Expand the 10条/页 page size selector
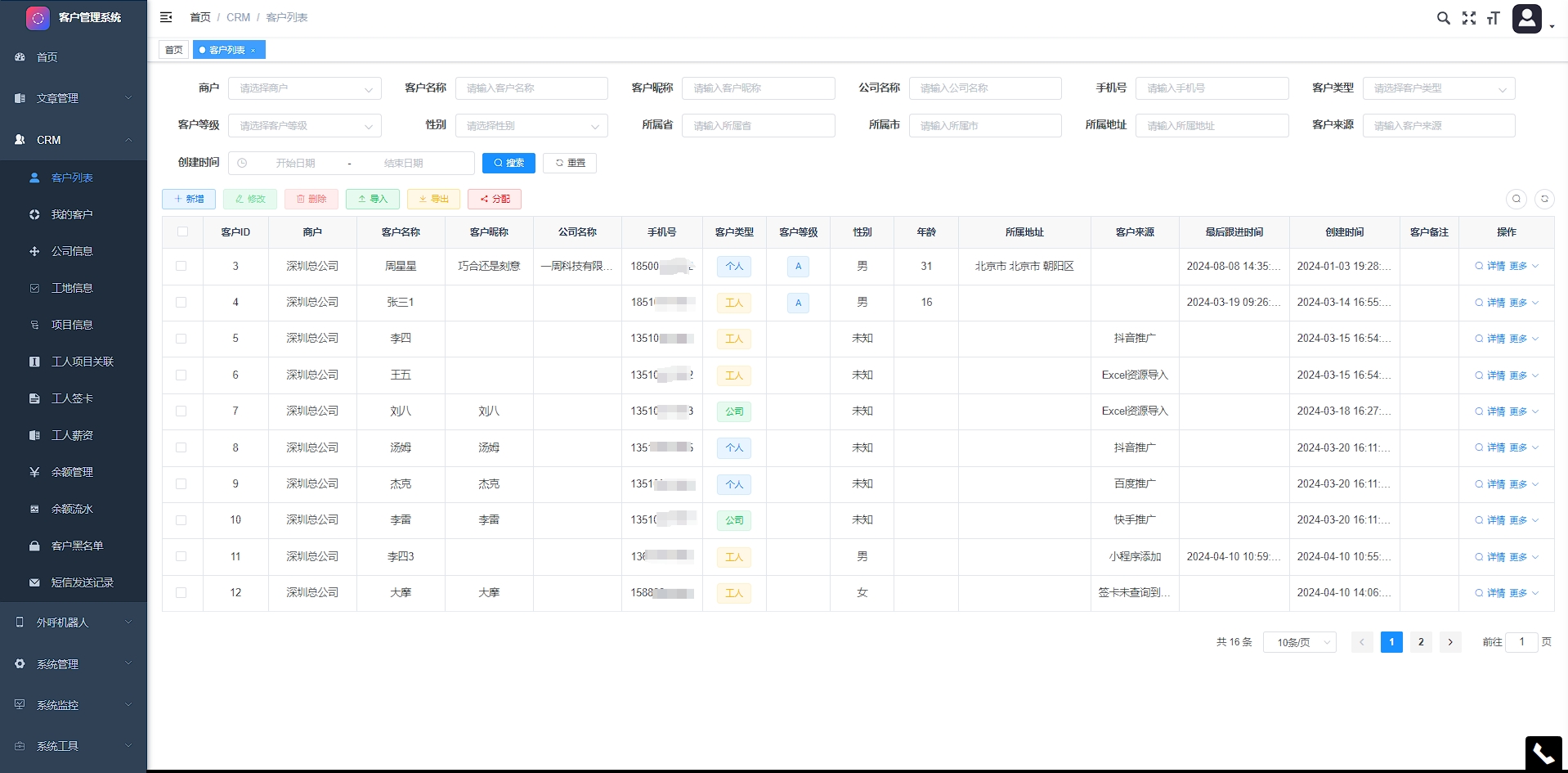The width and height of the screenshot is (1568, 773). [x=1299, y=642]
